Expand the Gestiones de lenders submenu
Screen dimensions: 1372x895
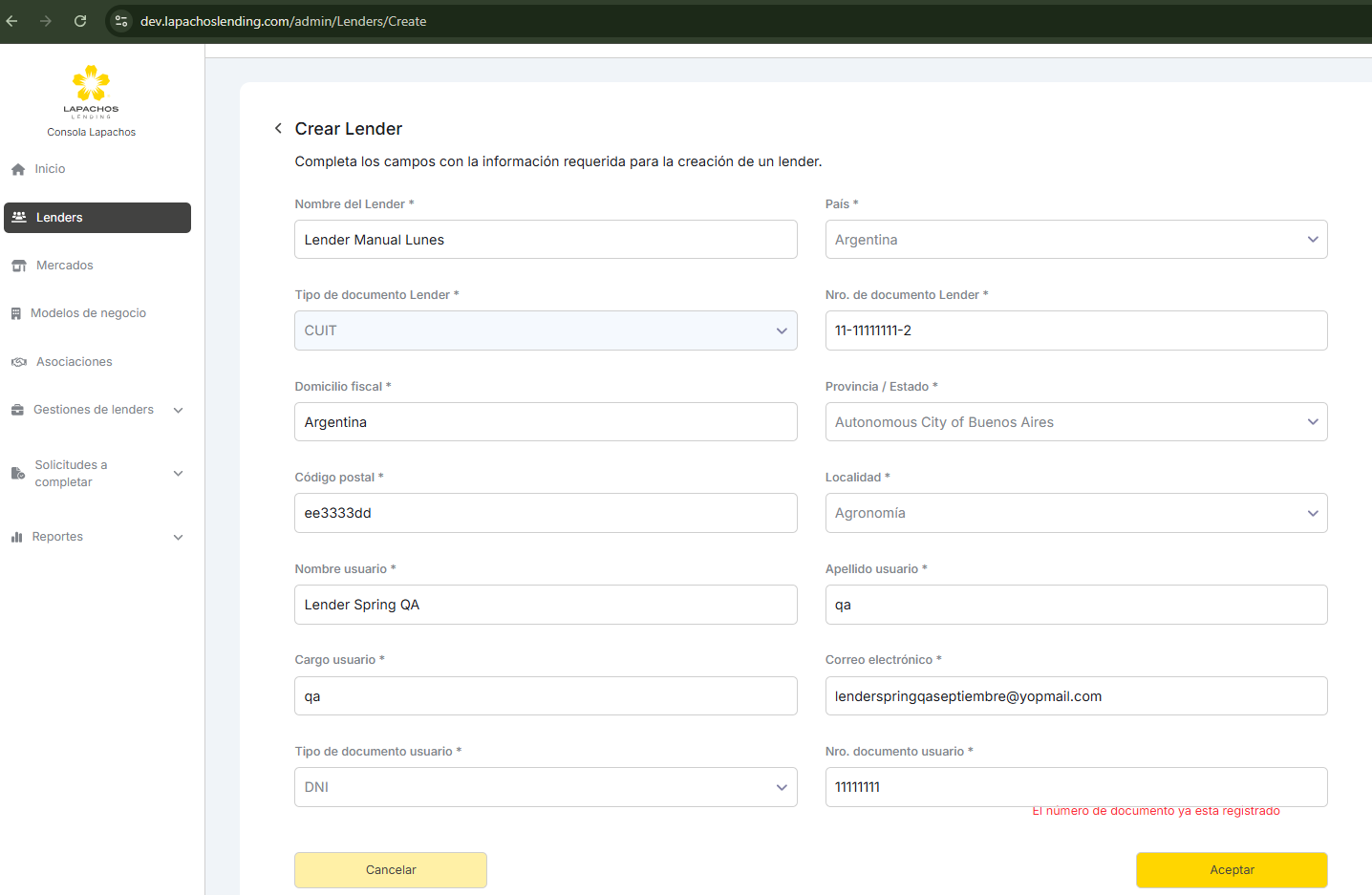[178, 410]
